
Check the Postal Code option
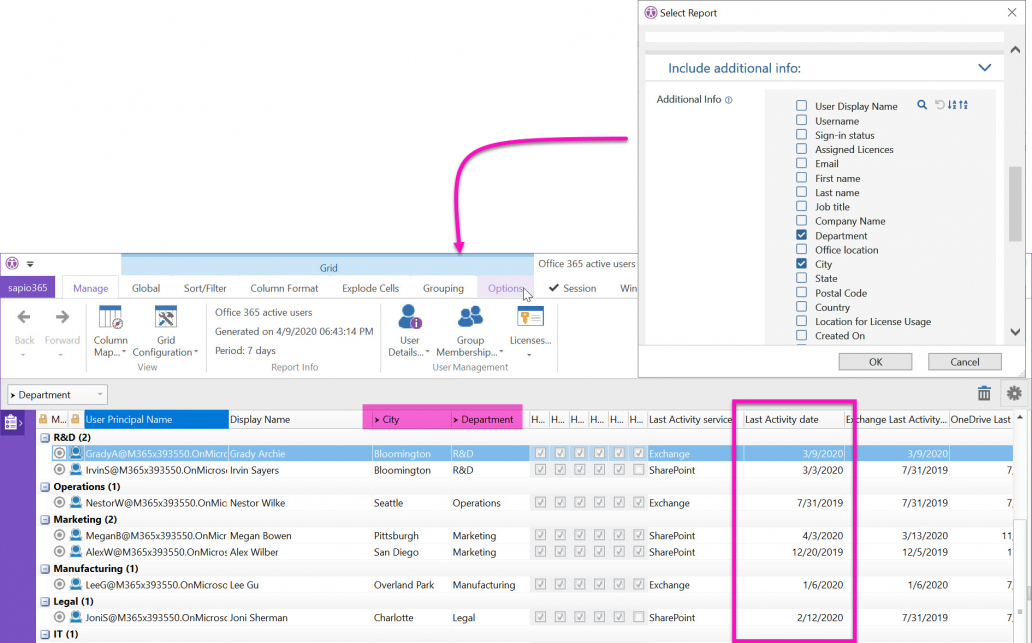(x=801, y=292)
